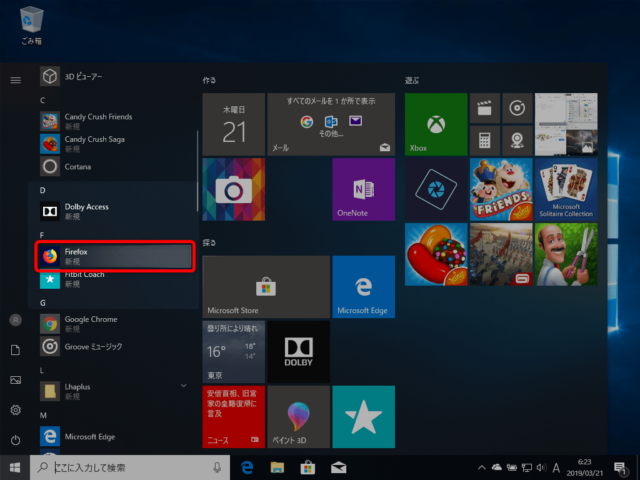Open the Microsoft Solitaire Collection tile
Viewport: 640px width, 480px height.
point(566,189)
